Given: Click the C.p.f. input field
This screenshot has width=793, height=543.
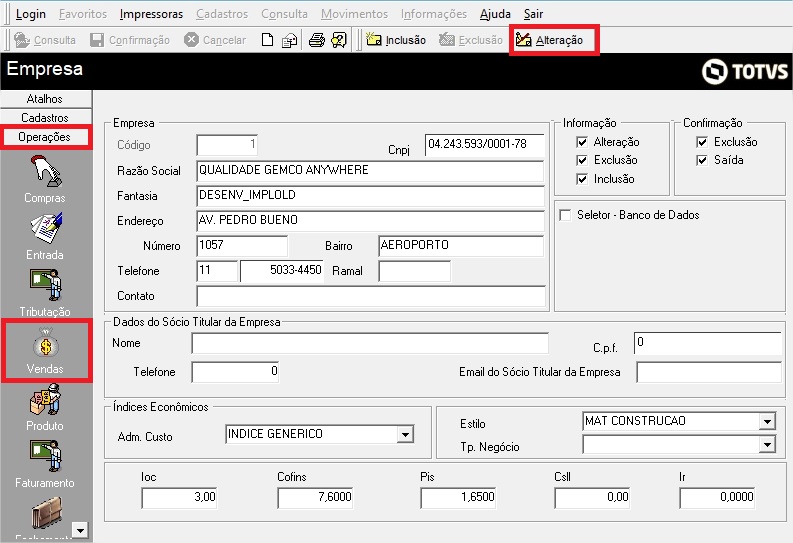Looking at the screenshot, I should (x=708, y=343).
